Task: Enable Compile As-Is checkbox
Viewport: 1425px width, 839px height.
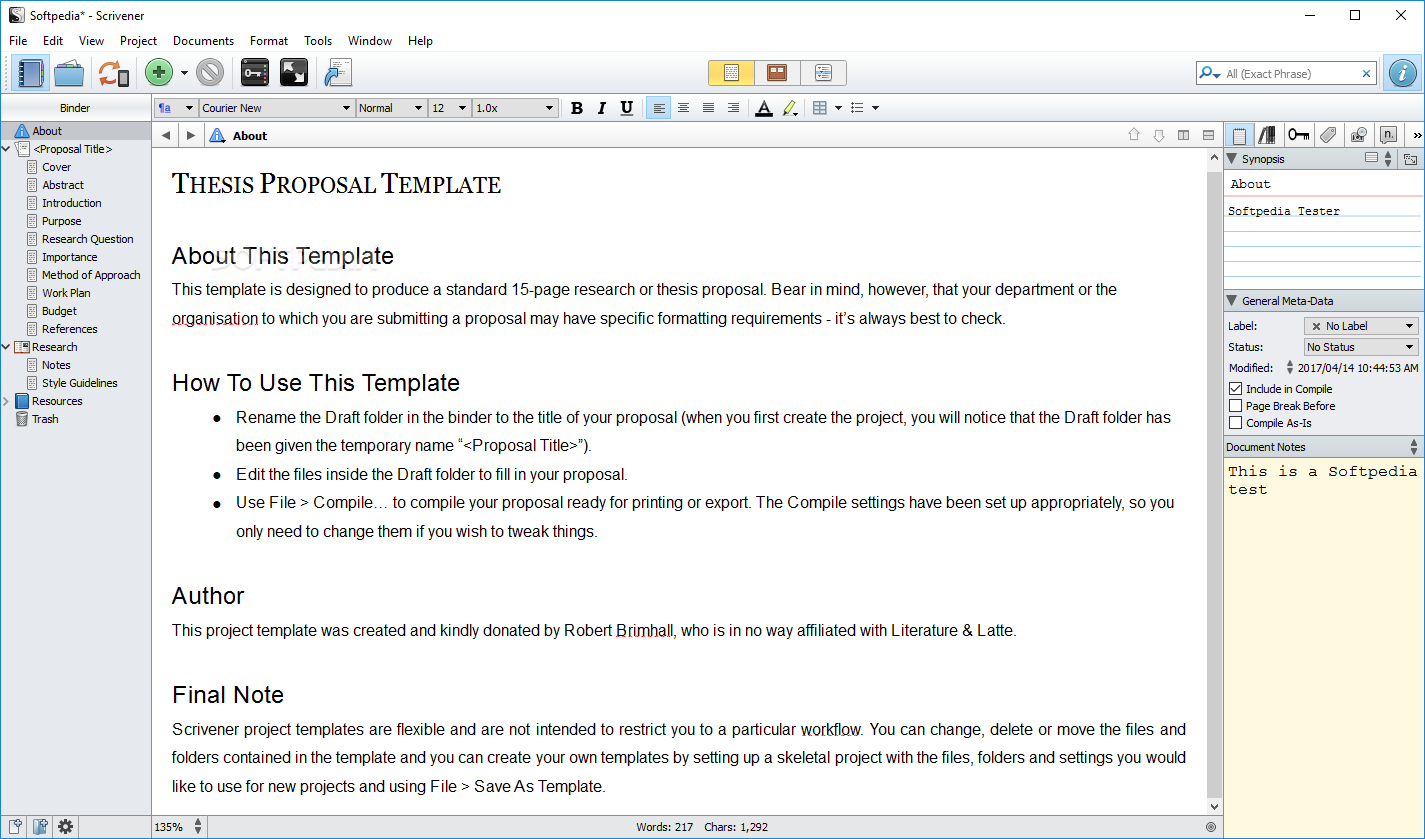Action: pyautogui.click(x=1236, y=423)
